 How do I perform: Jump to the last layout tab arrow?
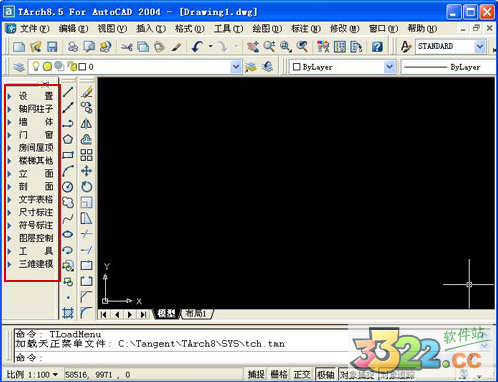(x=144, y=314)
